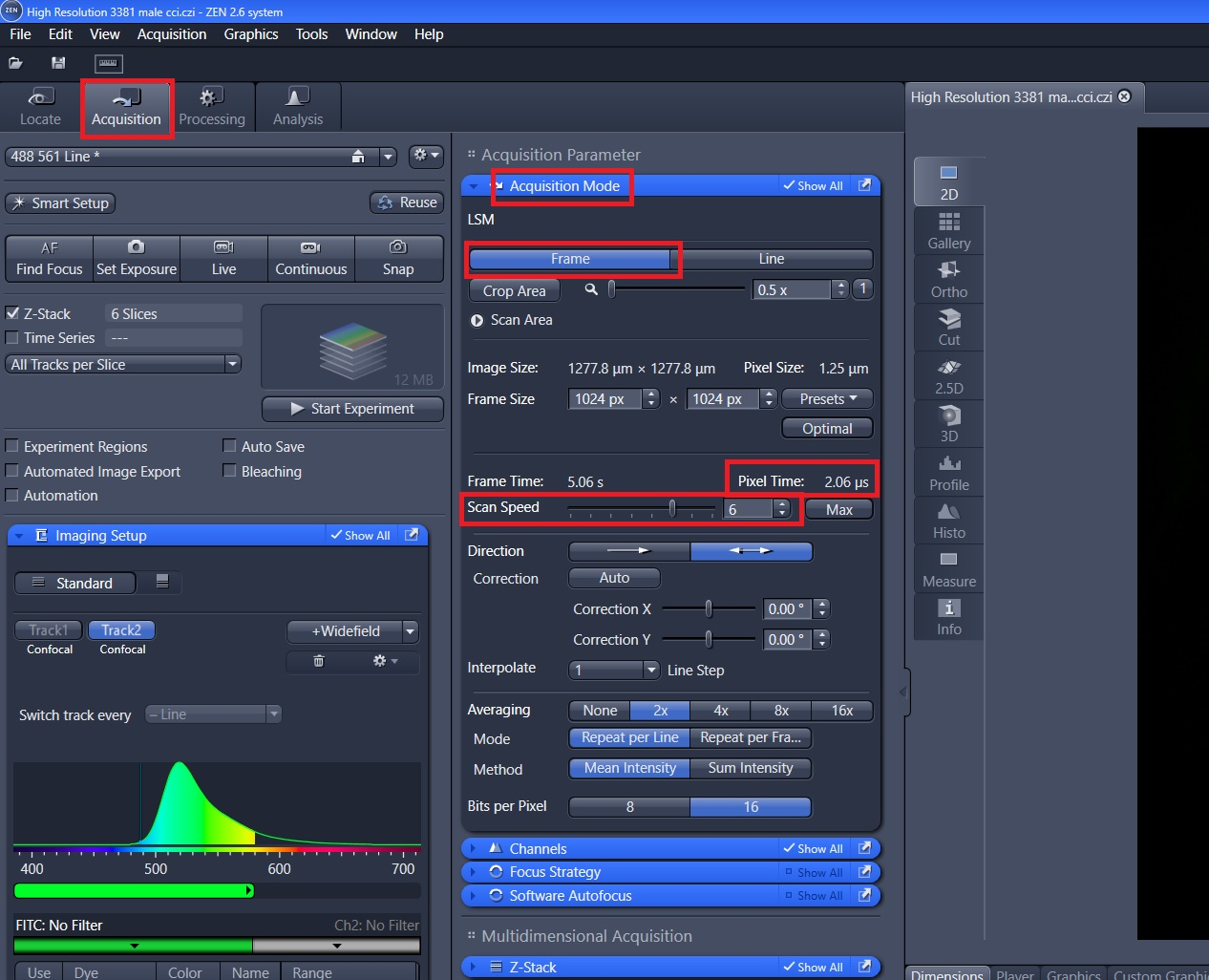The width and height of the screenshot is (1209, 980).
Task: Open the Graphics menu
Action: [x=251, y=34]
